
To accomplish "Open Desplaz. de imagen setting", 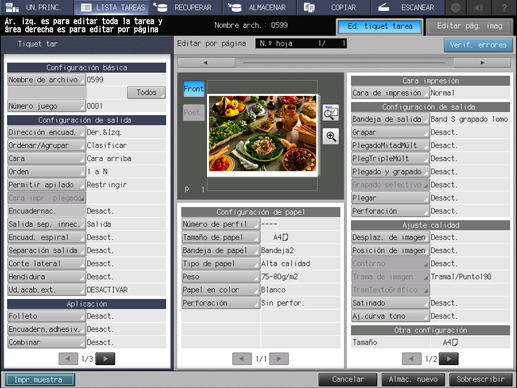I will [390, 237].
